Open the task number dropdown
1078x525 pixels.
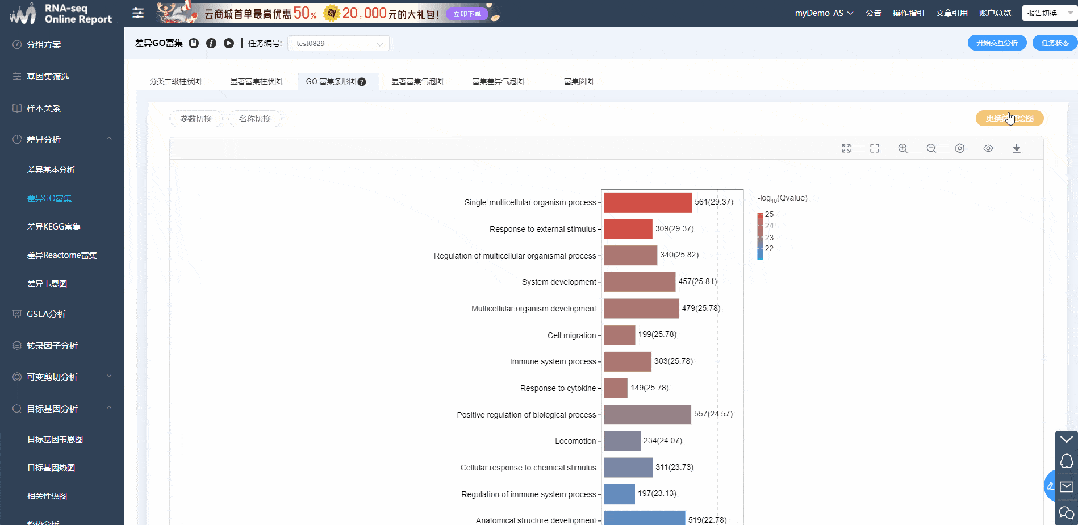338,44
